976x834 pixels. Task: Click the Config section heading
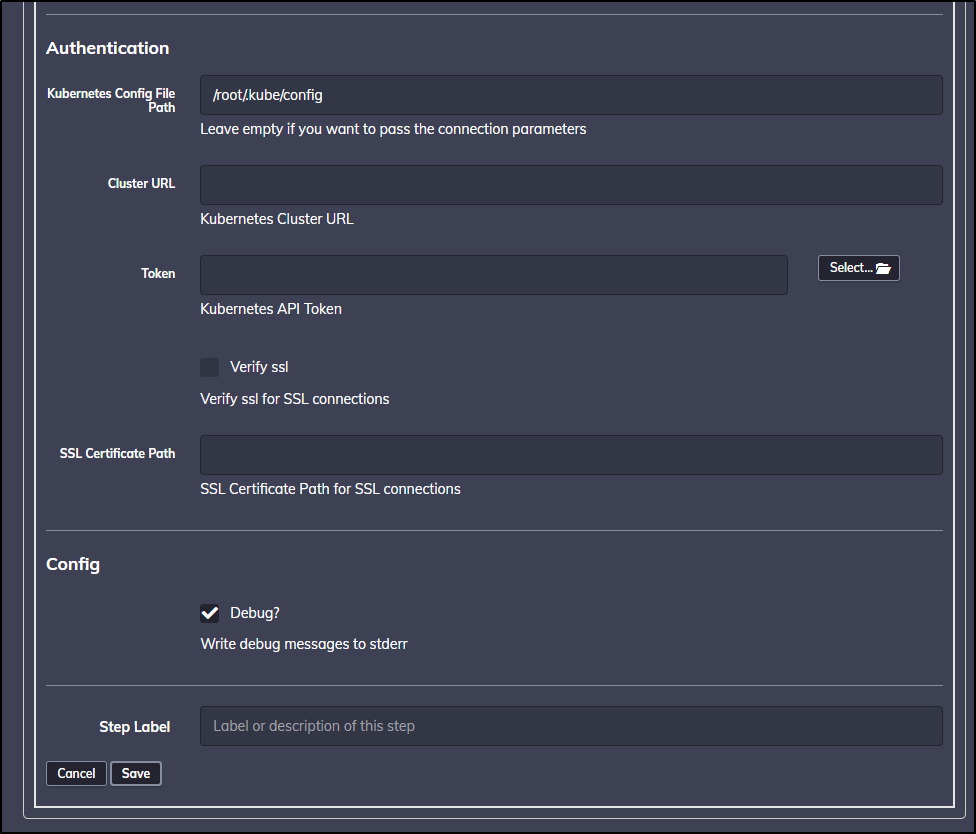(73, 565)
